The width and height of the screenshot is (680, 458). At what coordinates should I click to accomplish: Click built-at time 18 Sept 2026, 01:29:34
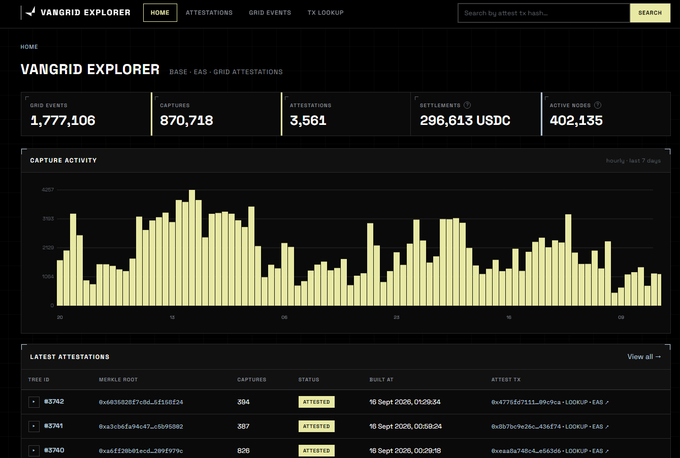pyautogui.click(x=405, y=402)
